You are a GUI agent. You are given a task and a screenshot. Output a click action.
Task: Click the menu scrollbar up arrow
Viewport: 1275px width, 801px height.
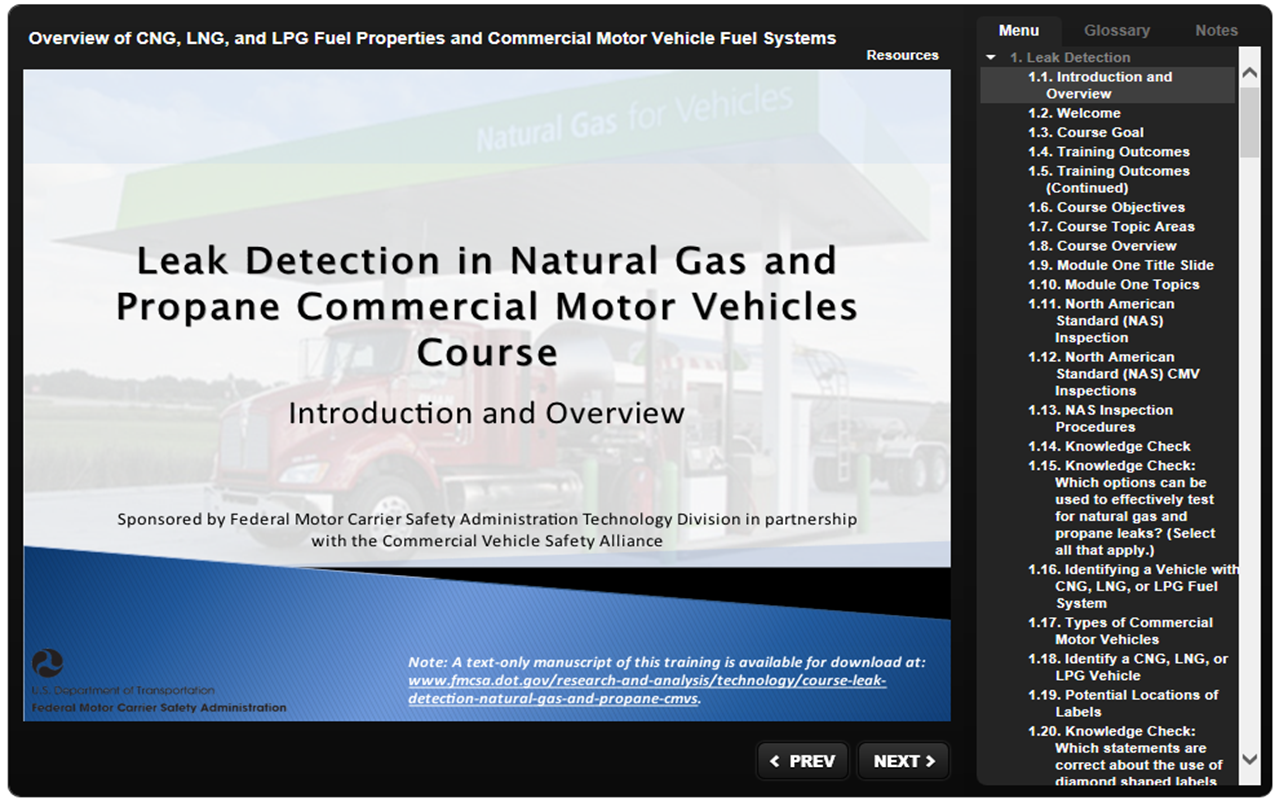click(1250, 73)
